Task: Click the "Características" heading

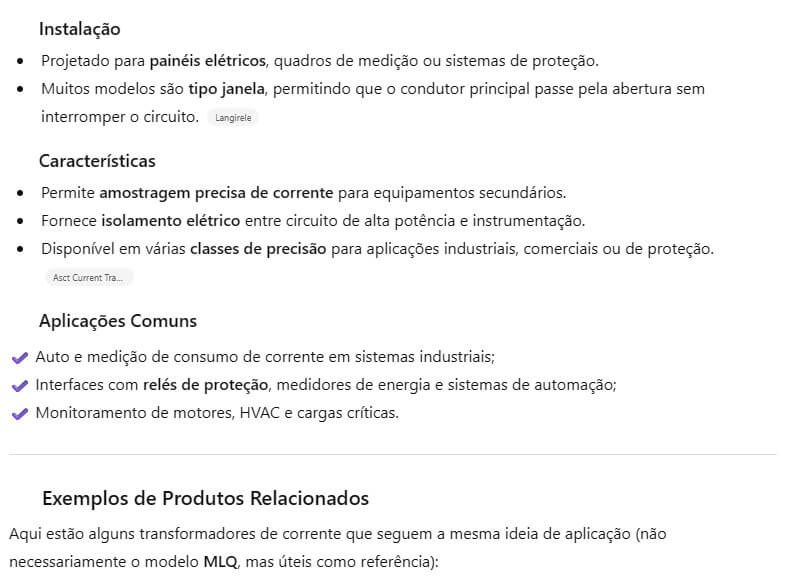Action: pos(97,161)
